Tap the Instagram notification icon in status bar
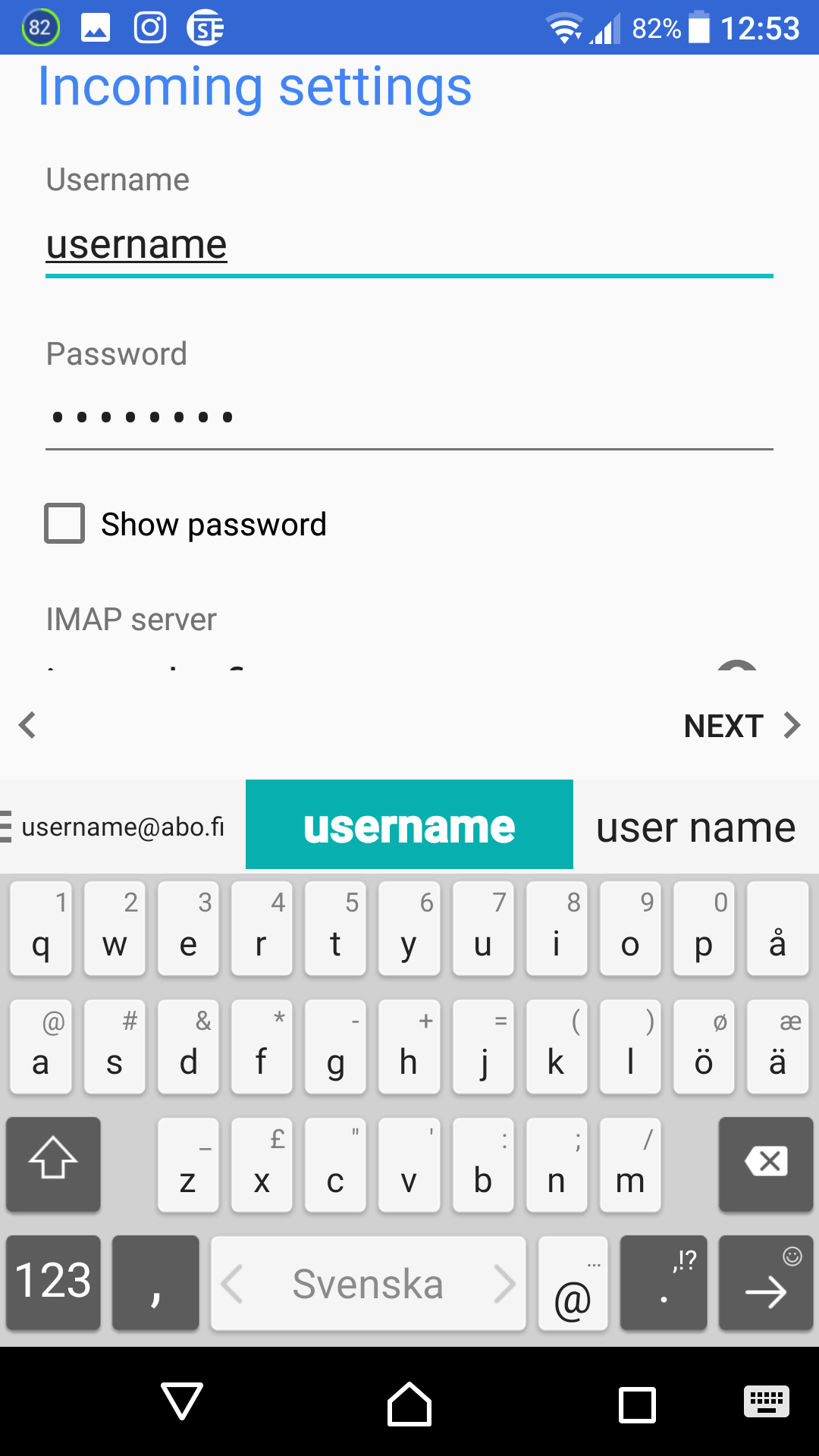 150,28
